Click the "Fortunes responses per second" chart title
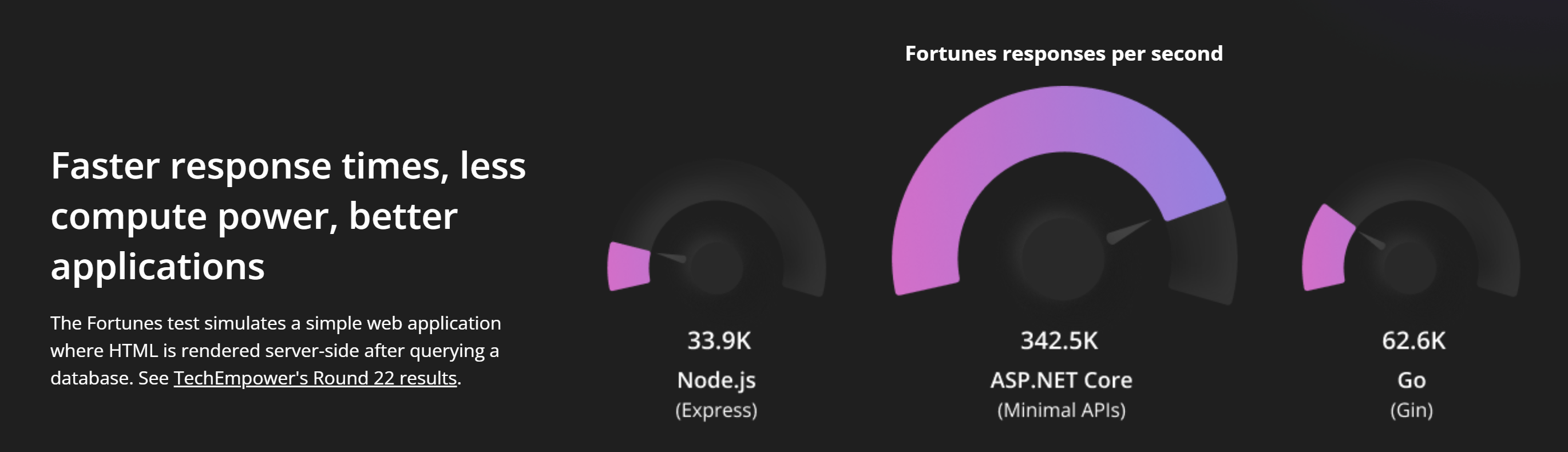 [1063, 54]
